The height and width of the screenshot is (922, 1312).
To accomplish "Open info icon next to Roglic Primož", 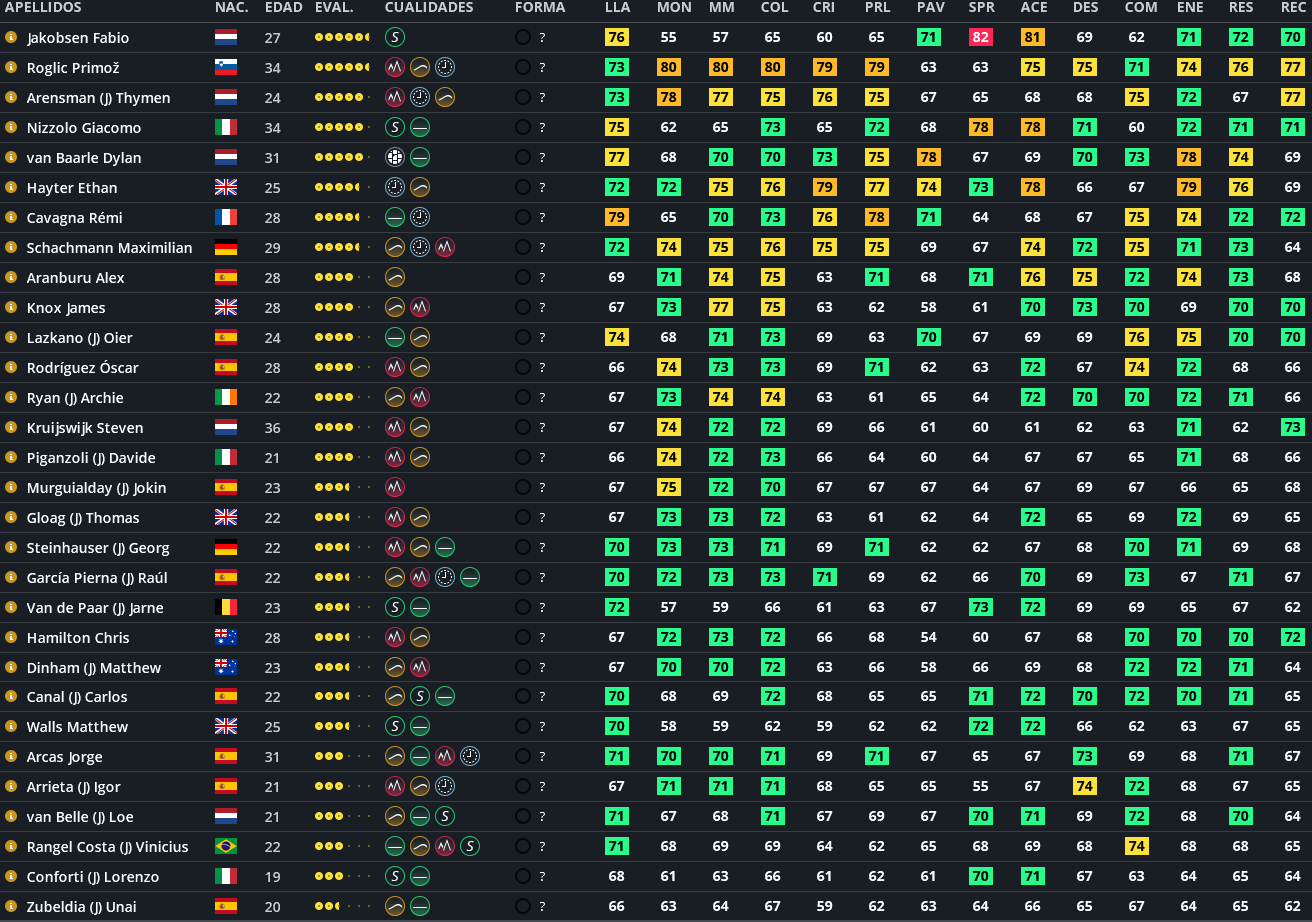I will (x=11, y=68).
